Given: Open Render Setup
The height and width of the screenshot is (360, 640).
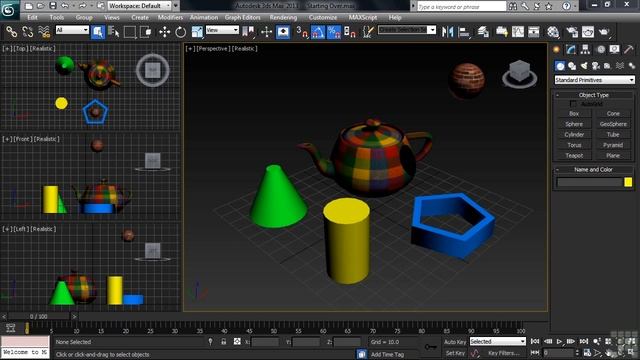Looking at the screenshot, I should [572, 31].
